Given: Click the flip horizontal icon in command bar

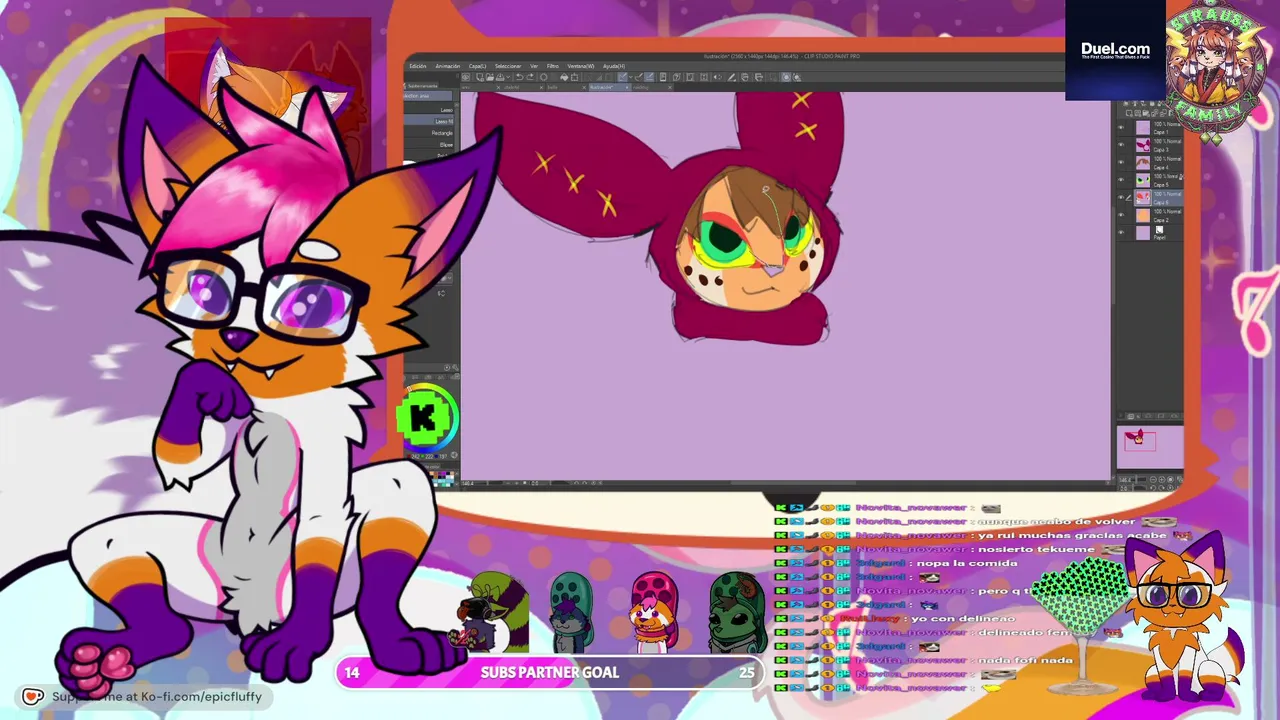Looking at the screenshot, I should pyautogui.click(x=718, y=77).
